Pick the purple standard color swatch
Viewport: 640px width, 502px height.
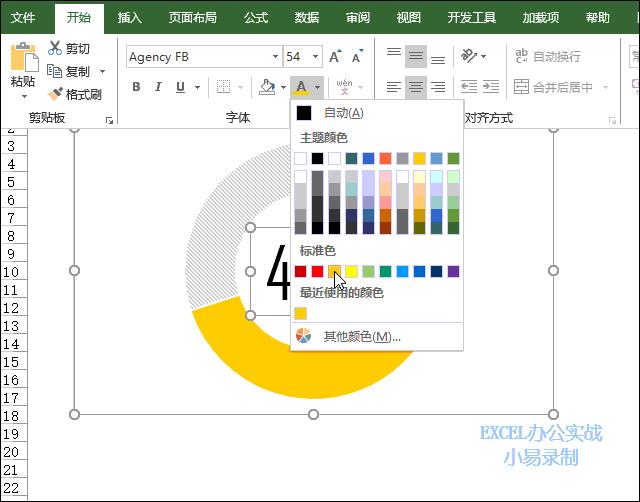coord(453,271)
